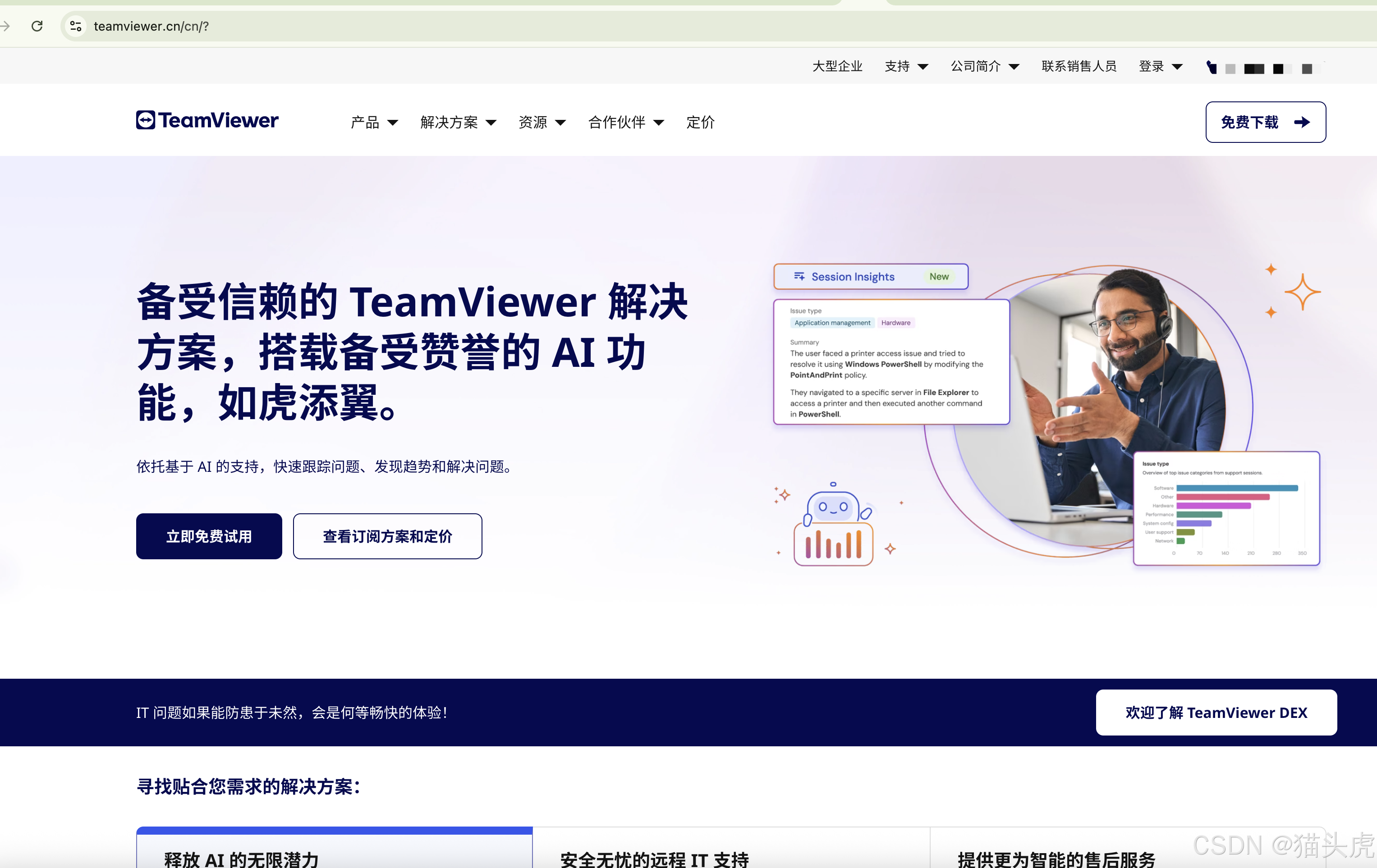The height and width of the screenshot is (868, 1377).
Task: Open the site settings icon in the address bar
Action: [x=75, y=26]
